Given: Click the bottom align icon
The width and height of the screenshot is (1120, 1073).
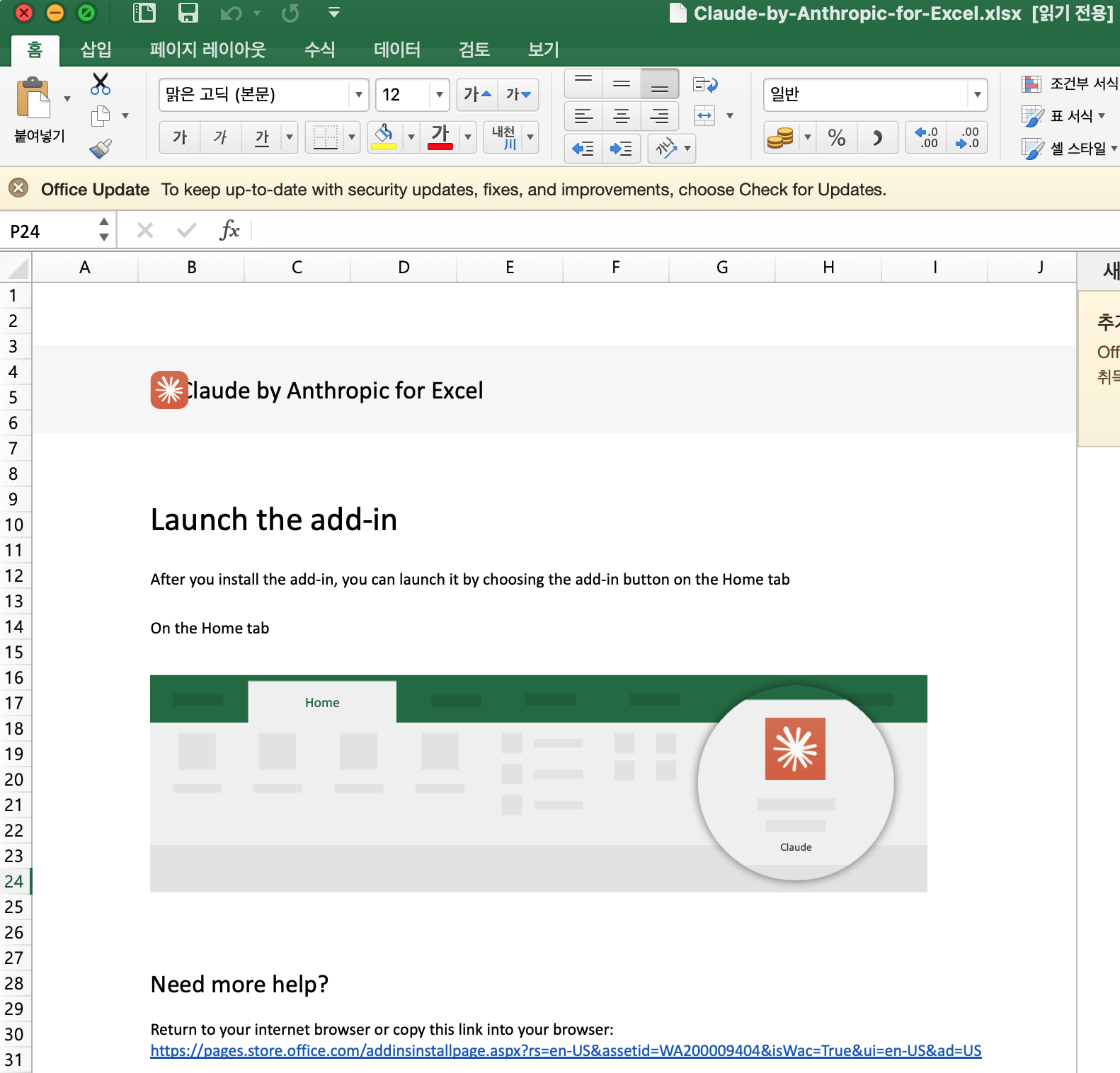Looking at the screenshot, I should (x=660, y=83).
